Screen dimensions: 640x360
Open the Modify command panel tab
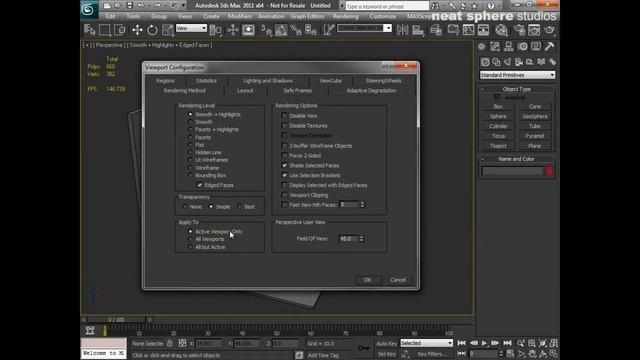pos(495,47)
